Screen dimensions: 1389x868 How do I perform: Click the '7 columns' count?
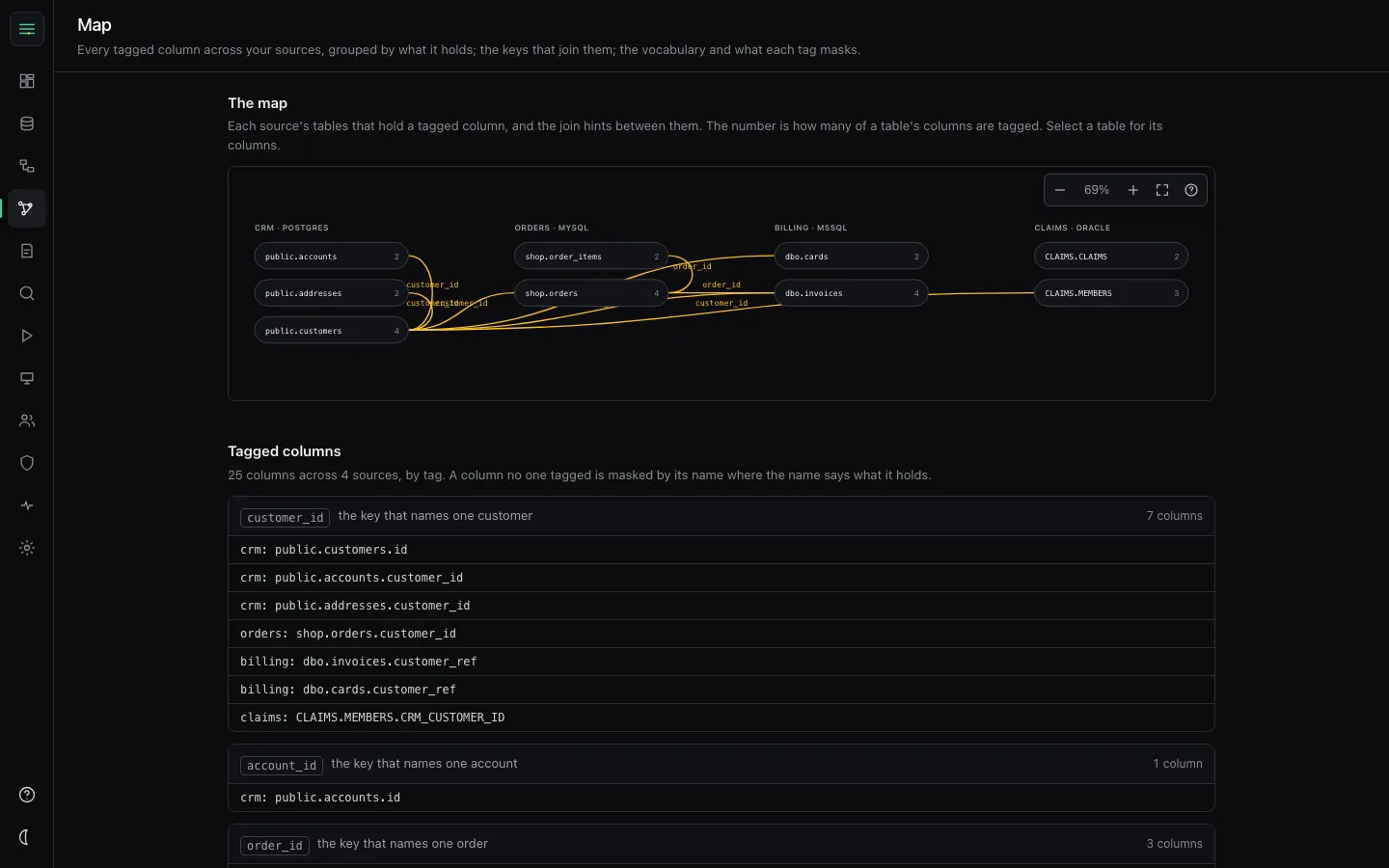(1174, 516)
